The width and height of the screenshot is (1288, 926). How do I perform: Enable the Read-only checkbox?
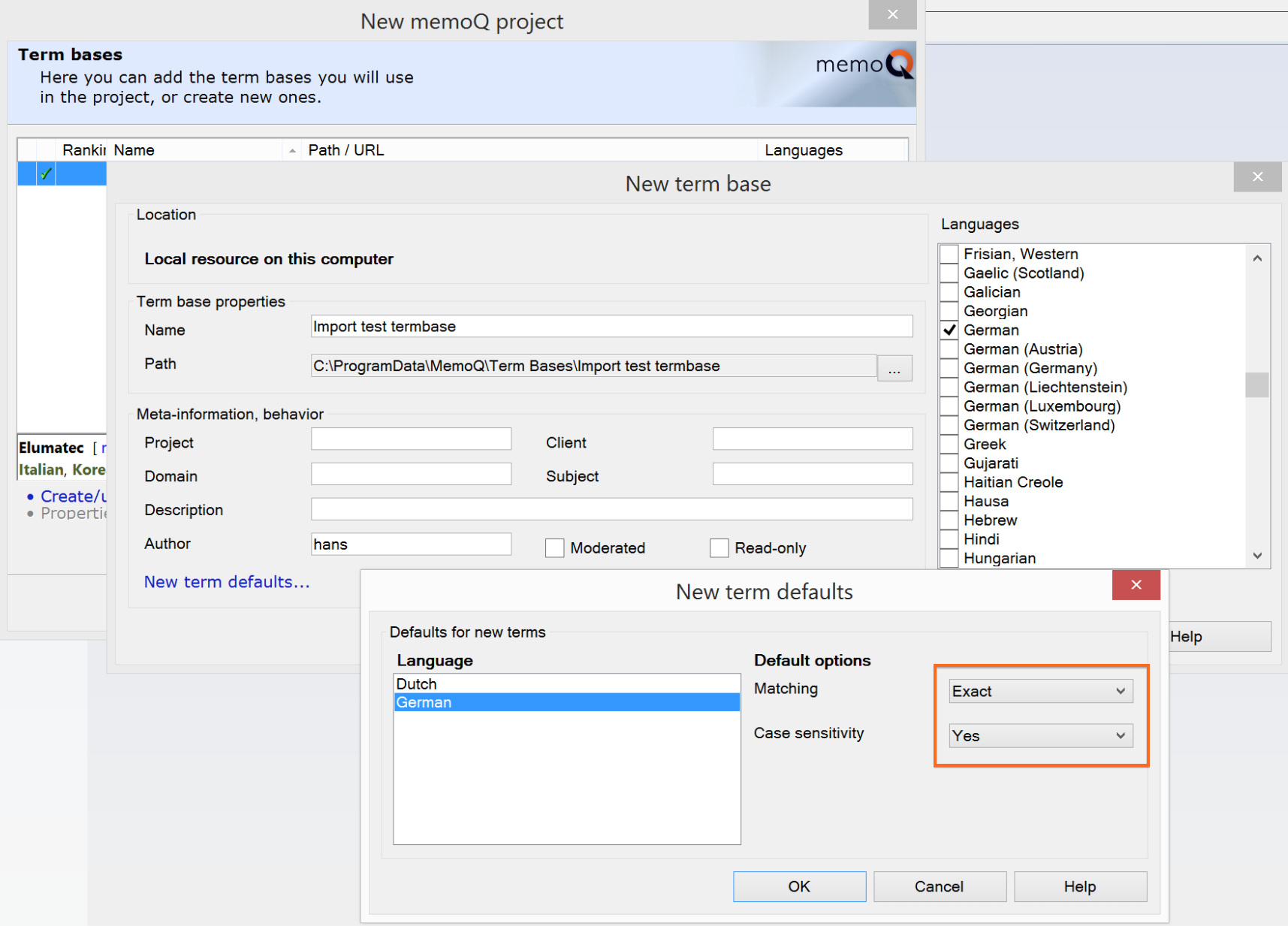(719, 548)
